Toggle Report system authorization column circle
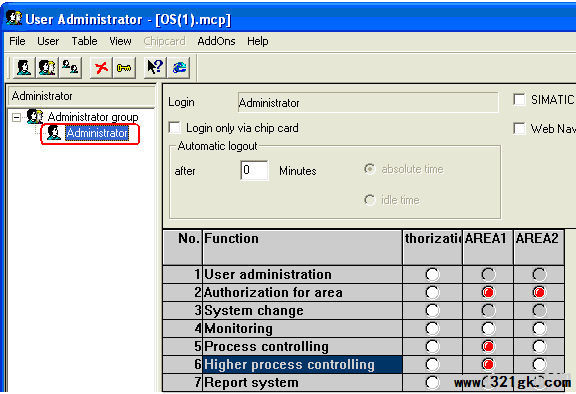This screenshot has width=576, height=394. pyautogui.click(x=432, y=382)
